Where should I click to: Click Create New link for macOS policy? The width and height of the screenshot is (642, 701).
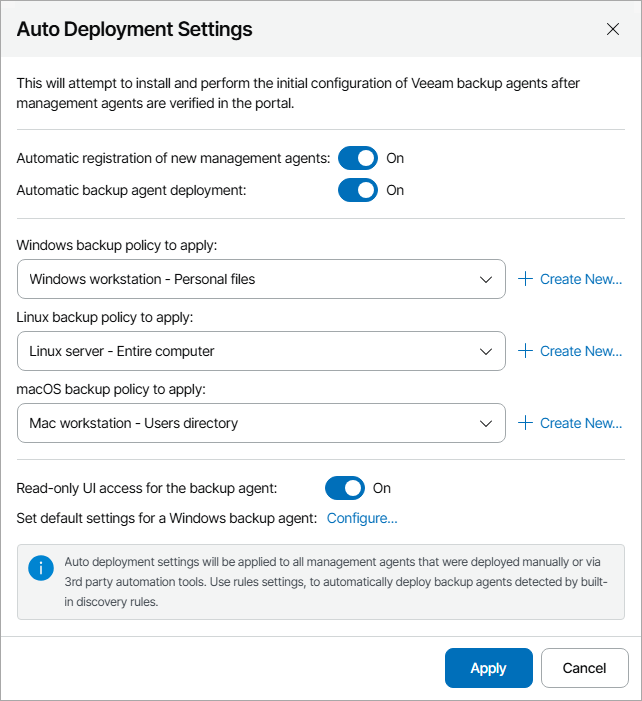coord(581,423)
